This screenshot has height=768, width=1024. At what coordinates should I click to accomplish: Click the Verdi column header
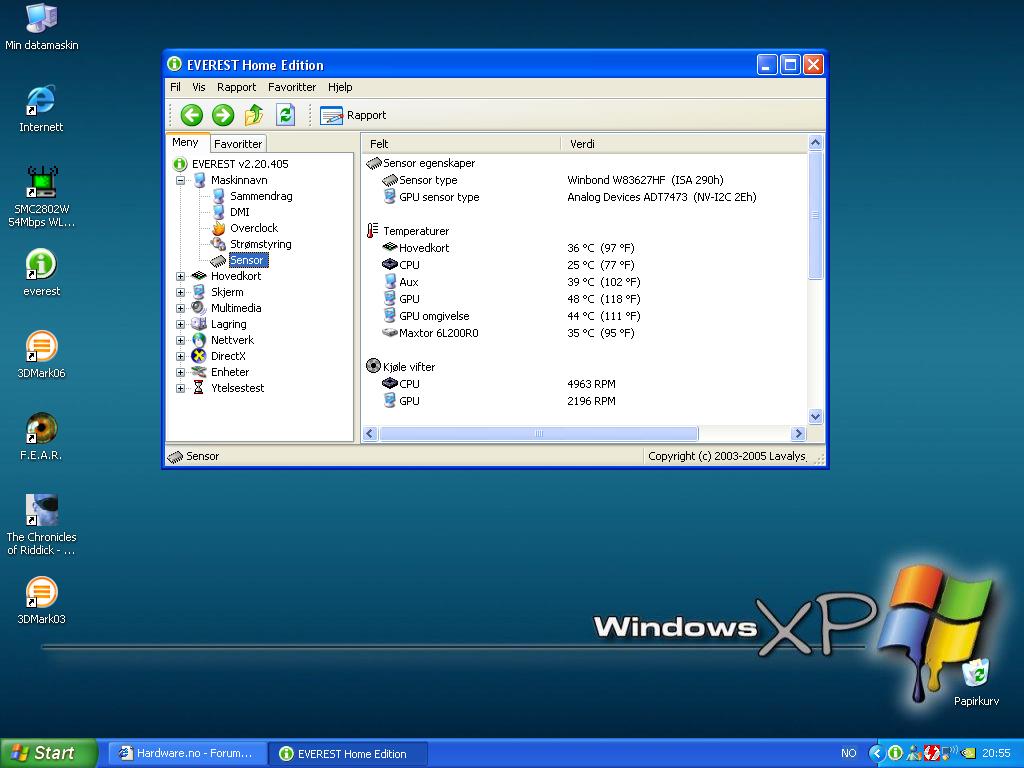pyautogui.click(x=684, y=144)
